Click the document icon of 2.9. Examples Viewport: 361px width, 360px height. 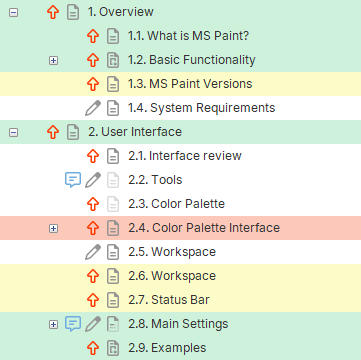coord(113,348)
